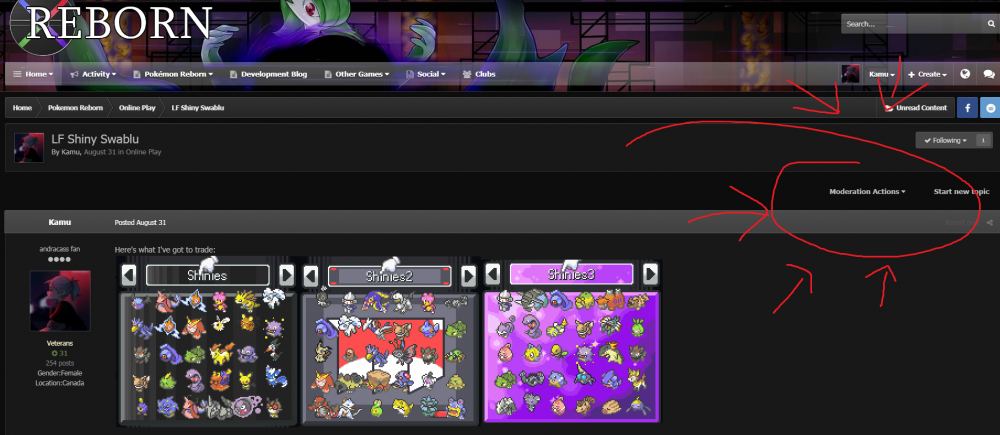The image size is (1000, 435).
Task: Click the Reborn site logo
Action: (x=112, y=26)
